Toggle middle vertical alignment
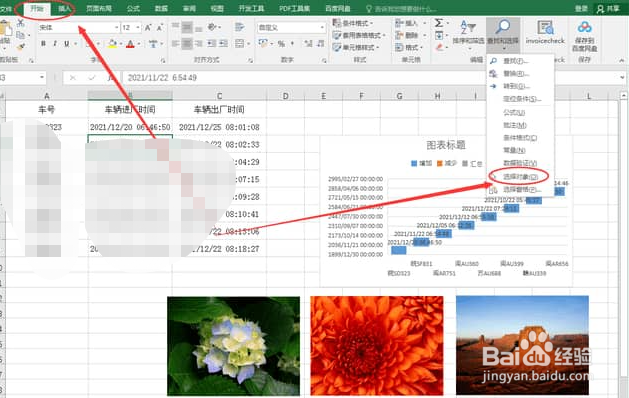629x398 pixels. [187, 27]
